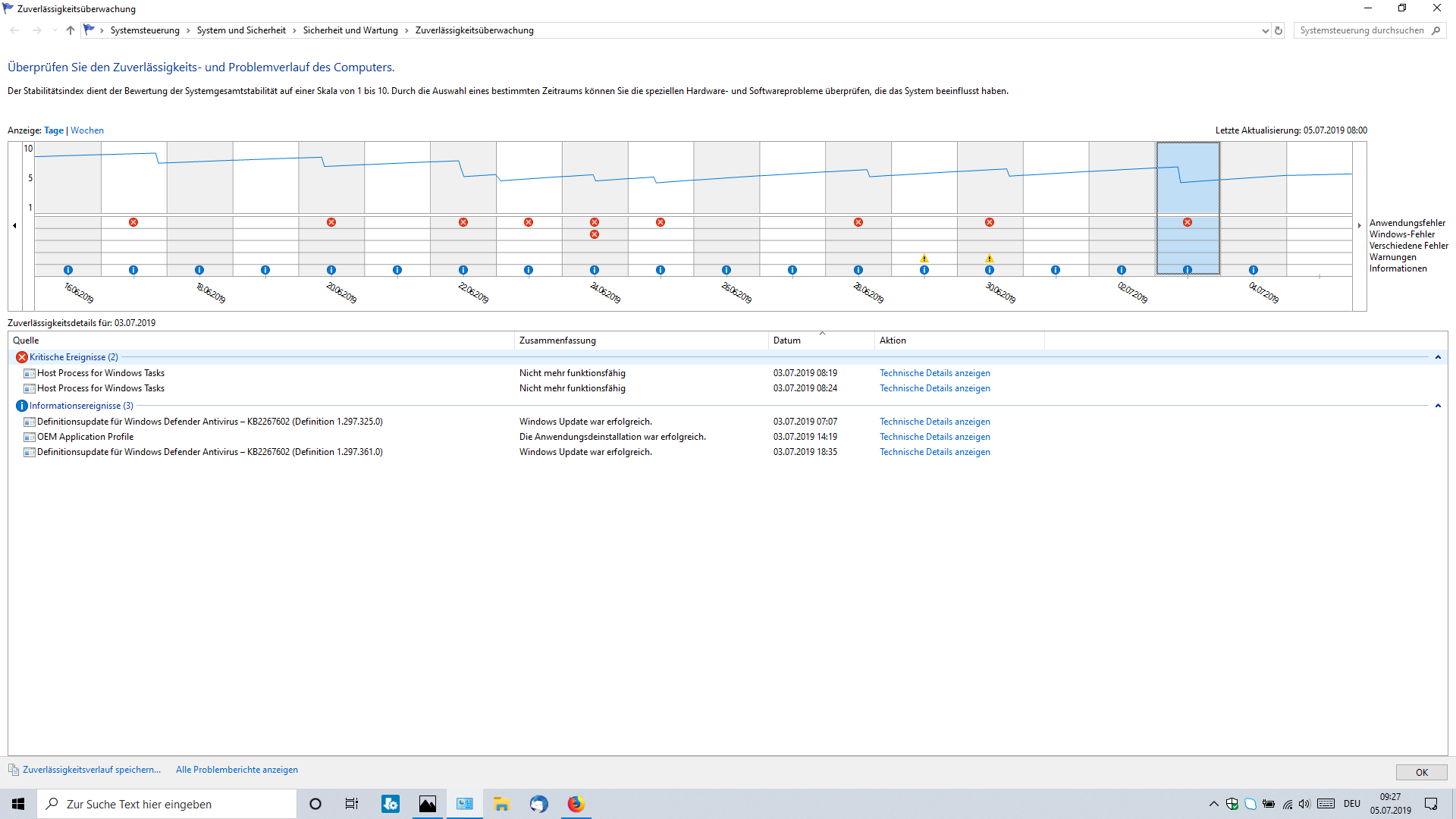Go up one level with up arrow

pos(71,30)
